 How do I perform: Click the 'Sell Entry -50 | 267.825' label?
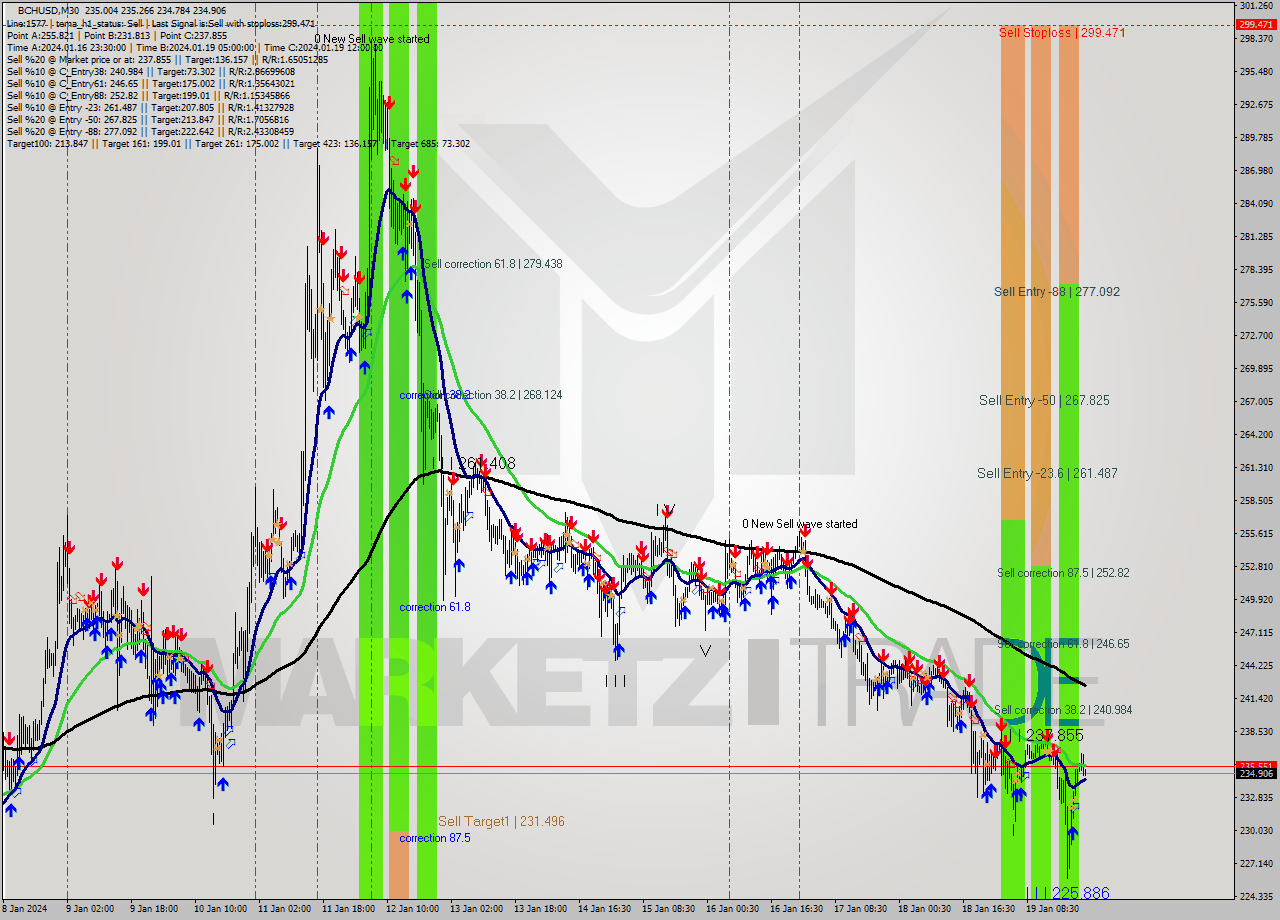(x=1044, y=400)
